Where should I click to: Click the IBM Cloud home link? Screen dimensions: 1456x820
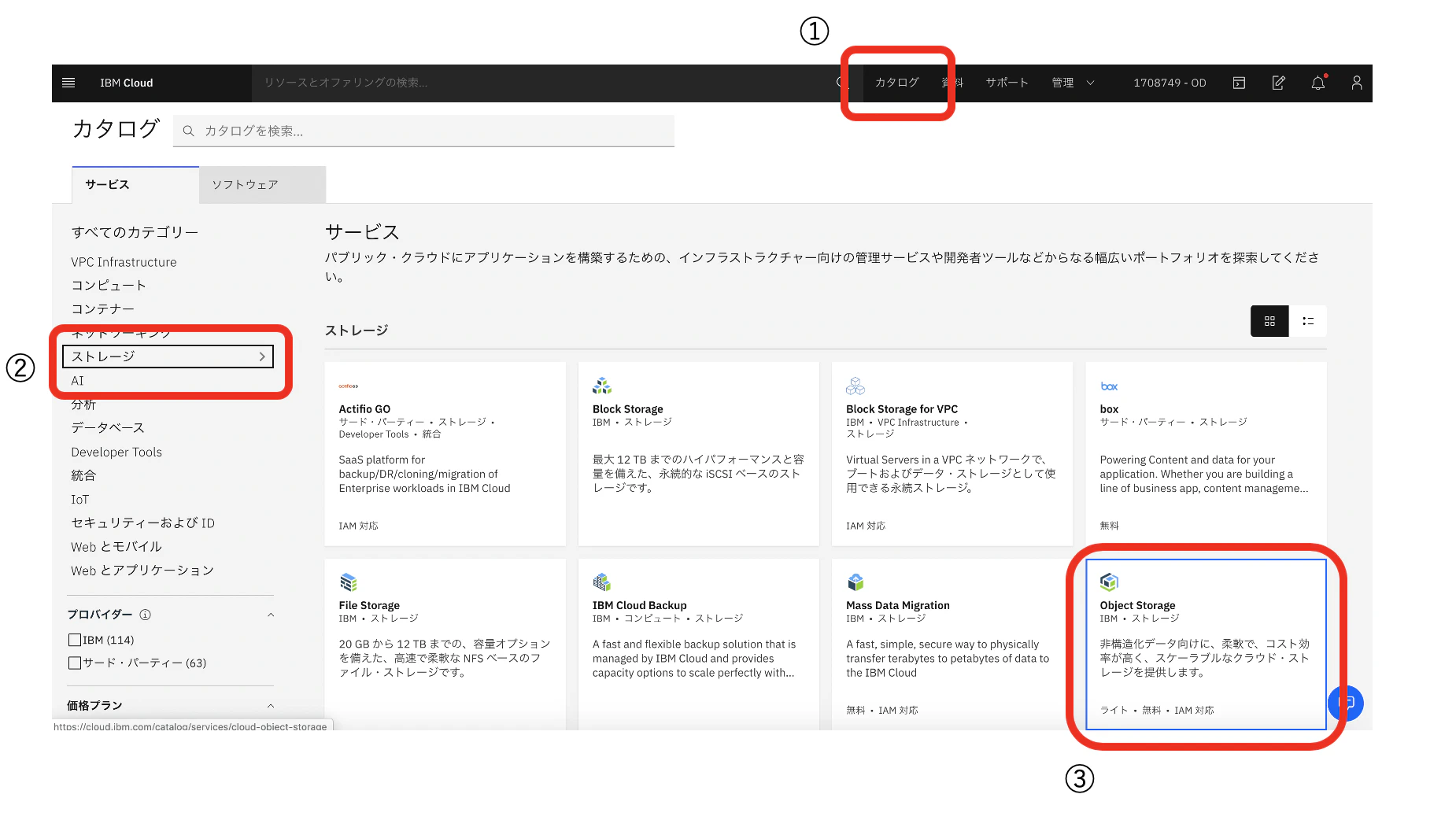coord(126,83)
